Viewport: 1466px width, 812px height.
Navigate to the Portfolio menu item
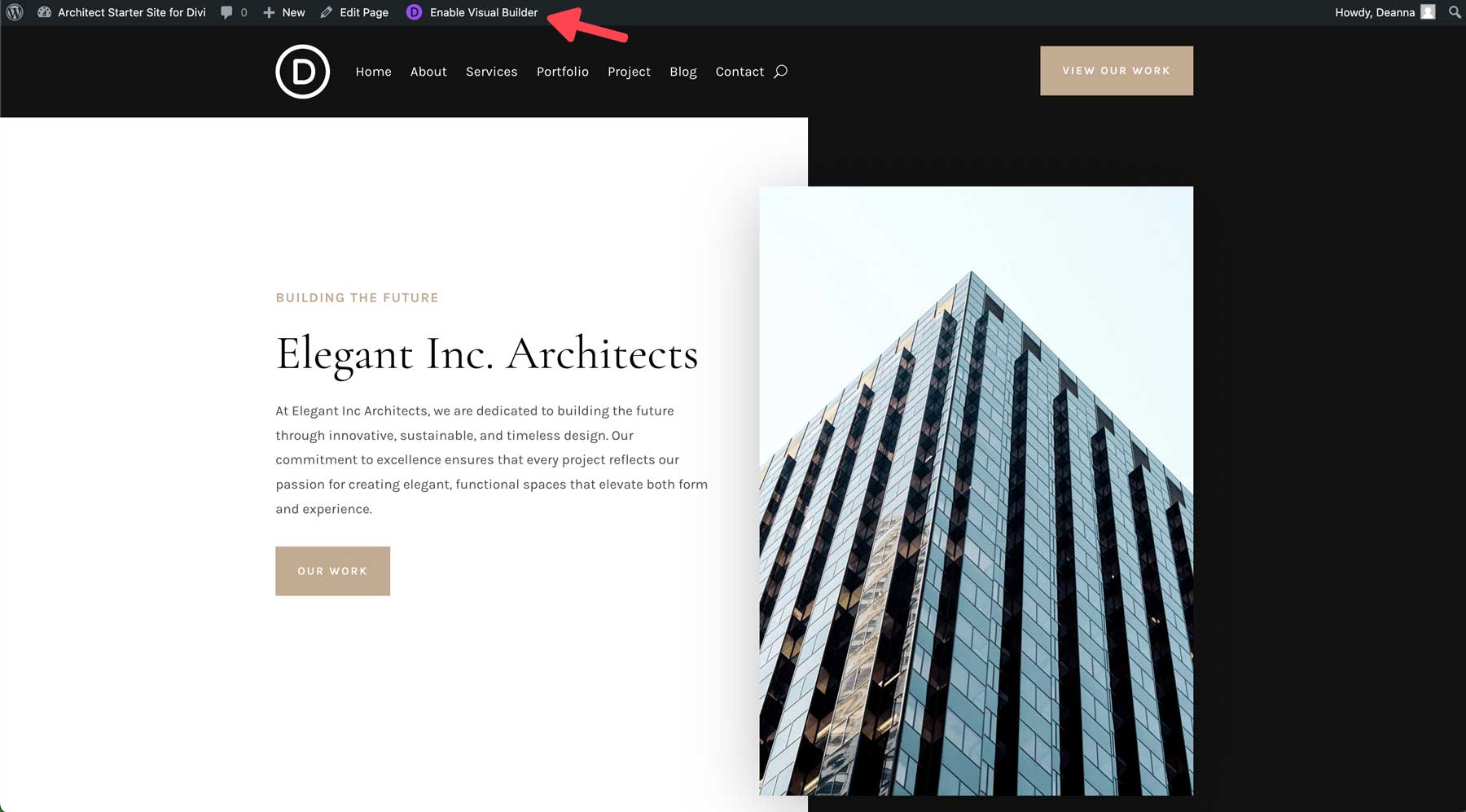(x=562, y=72)
